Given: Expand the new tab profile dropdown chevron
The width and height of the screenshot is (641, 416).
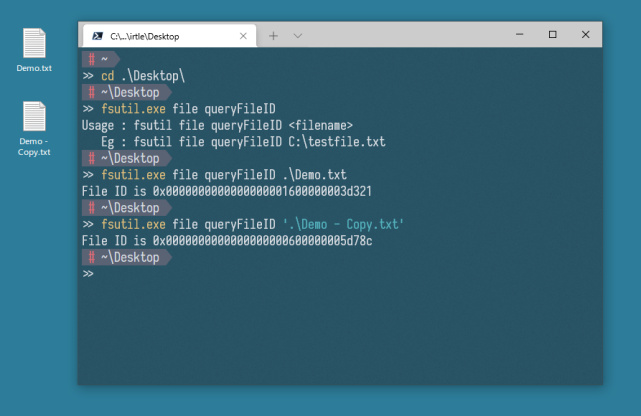Looking at the screenshot, I should pos(298,36).
